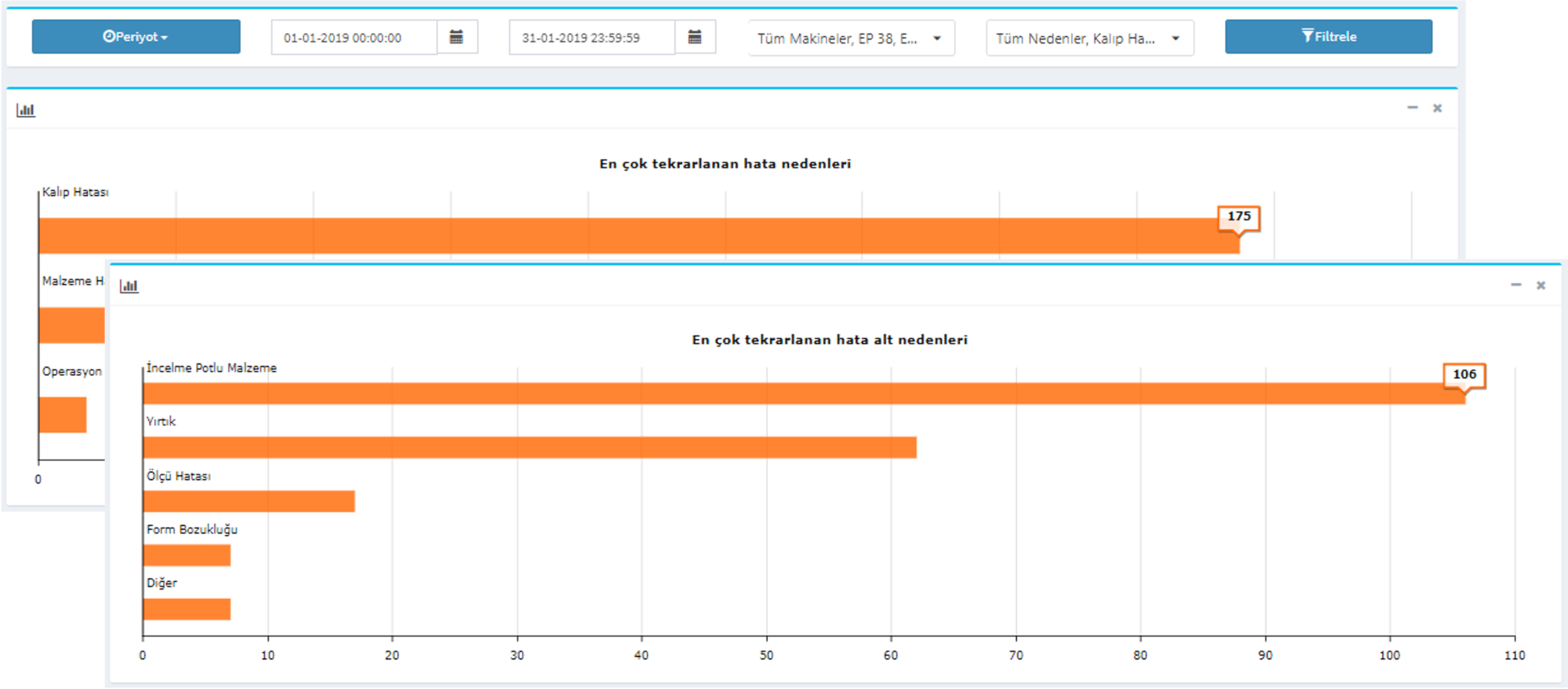Click the Yırtık label
This screenshot has width=1568, height=689.
point(161,422)
